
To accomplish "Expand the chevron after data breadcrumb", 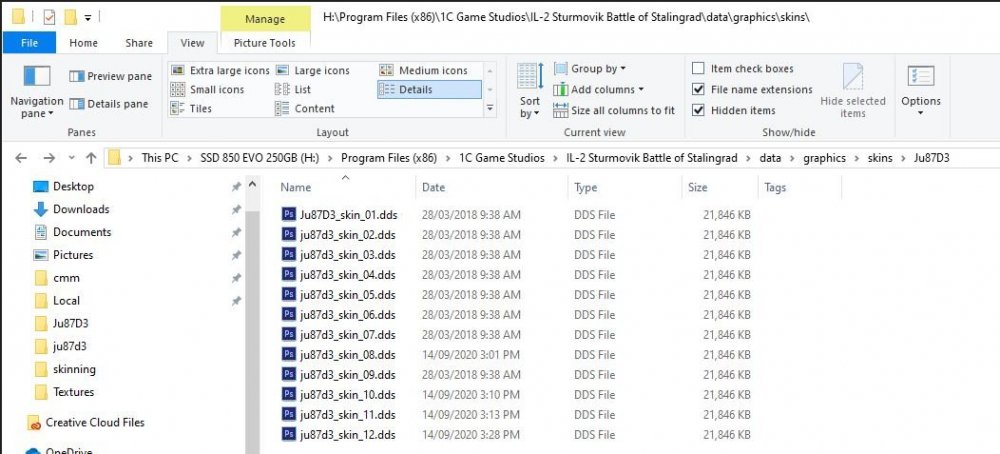I will pos(791,157).
